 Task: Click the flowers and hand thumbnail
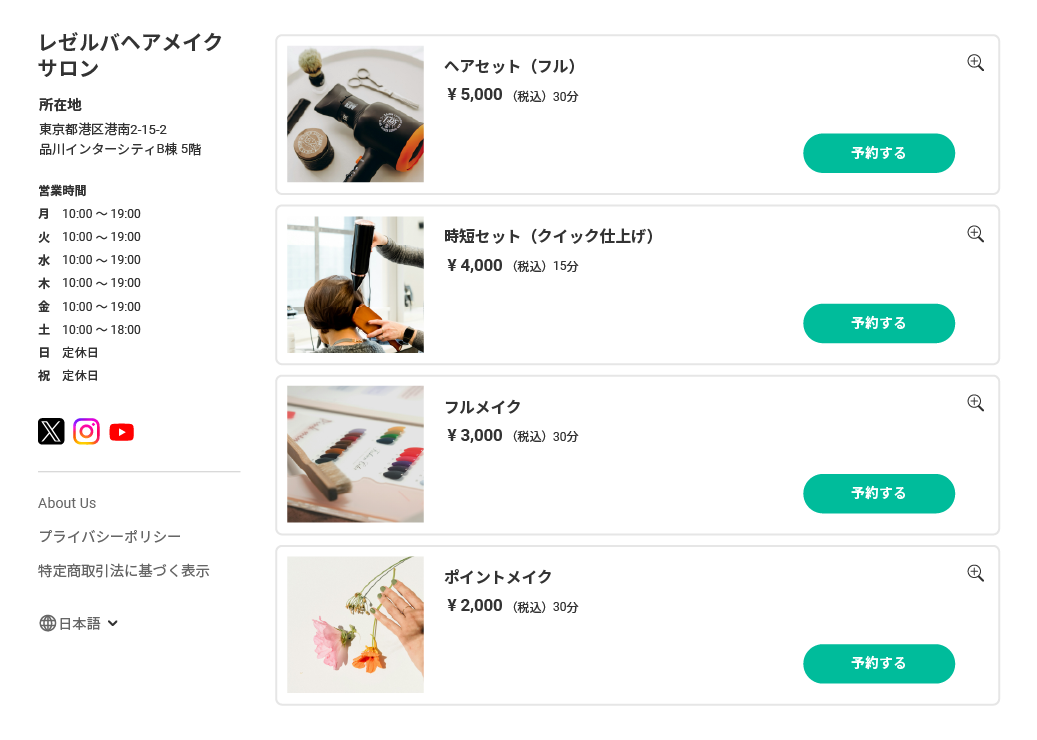(x=355, y=624)
